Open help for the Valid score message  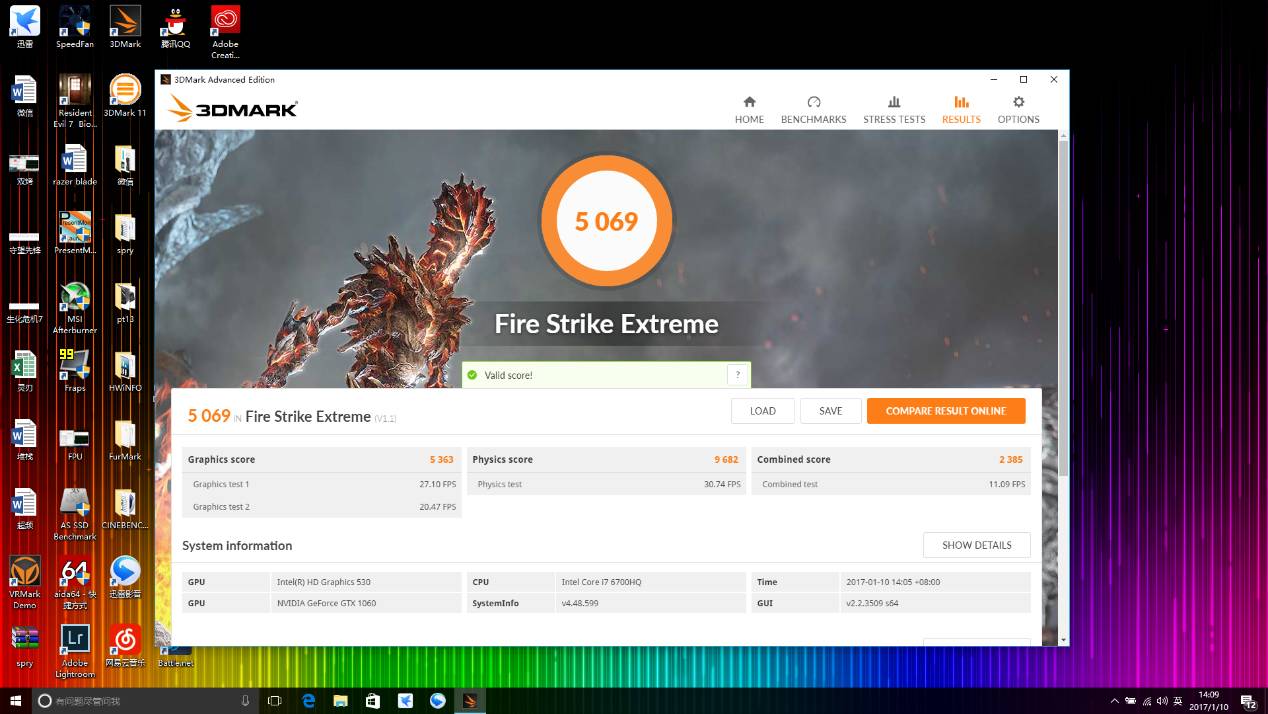click(x=738, y=374)
